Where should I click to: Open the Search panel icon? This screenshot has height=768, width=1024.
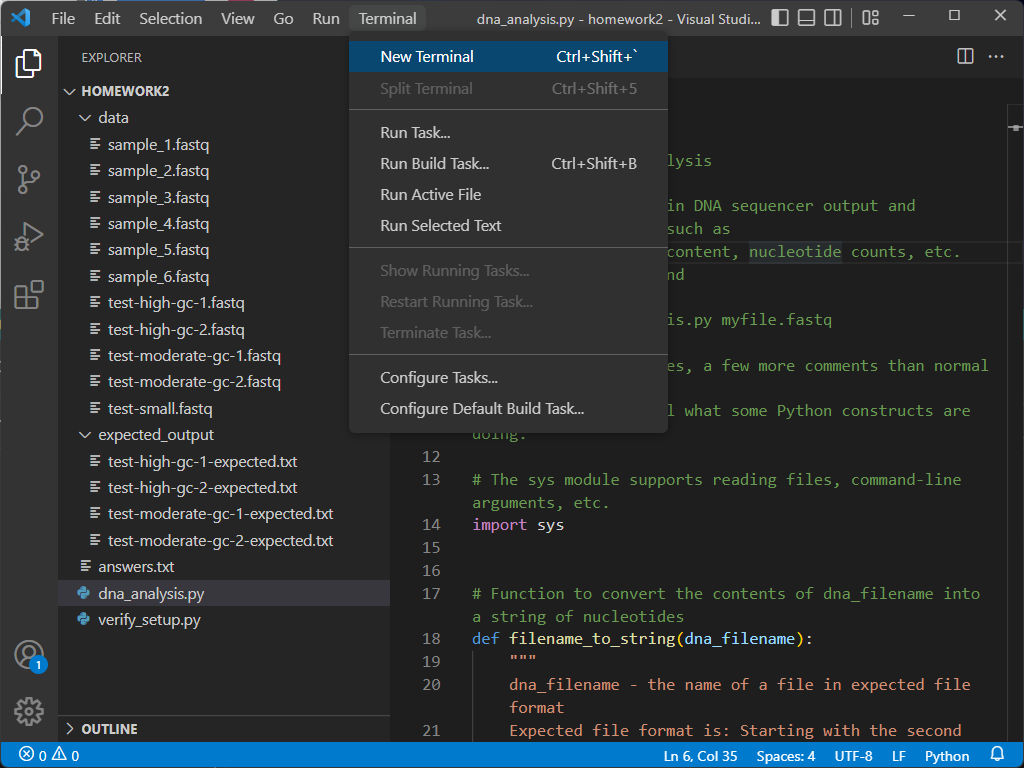tap(29, 120)
